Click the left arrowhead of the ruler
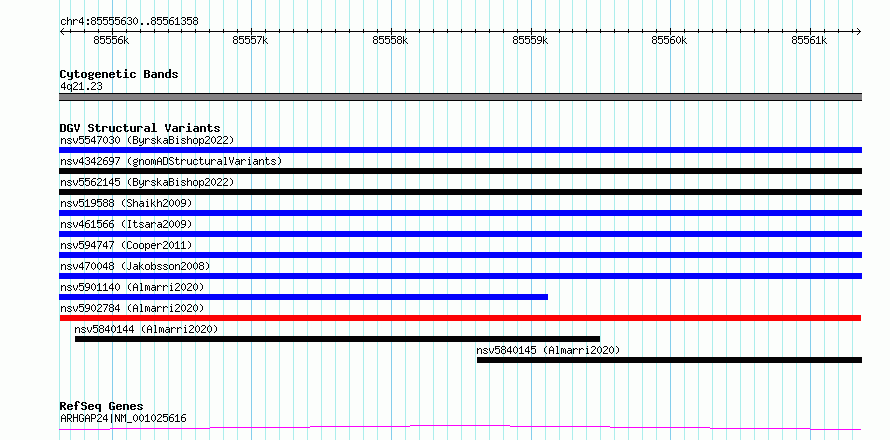 [x=62, y=31]
